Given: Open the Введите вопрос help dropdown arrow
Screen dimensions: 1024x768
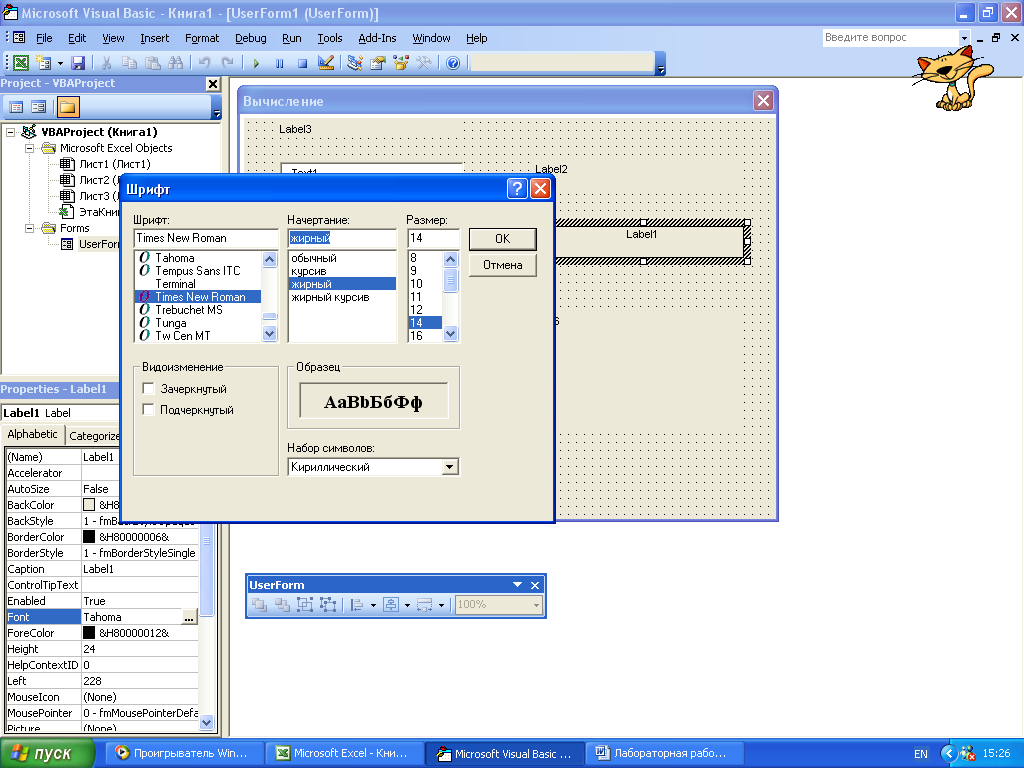Looking at the screenshot, I should click(964, 38).
